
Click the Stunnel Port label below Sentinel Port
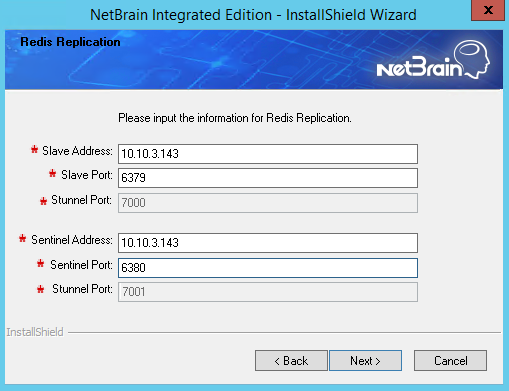coord(82,289)
